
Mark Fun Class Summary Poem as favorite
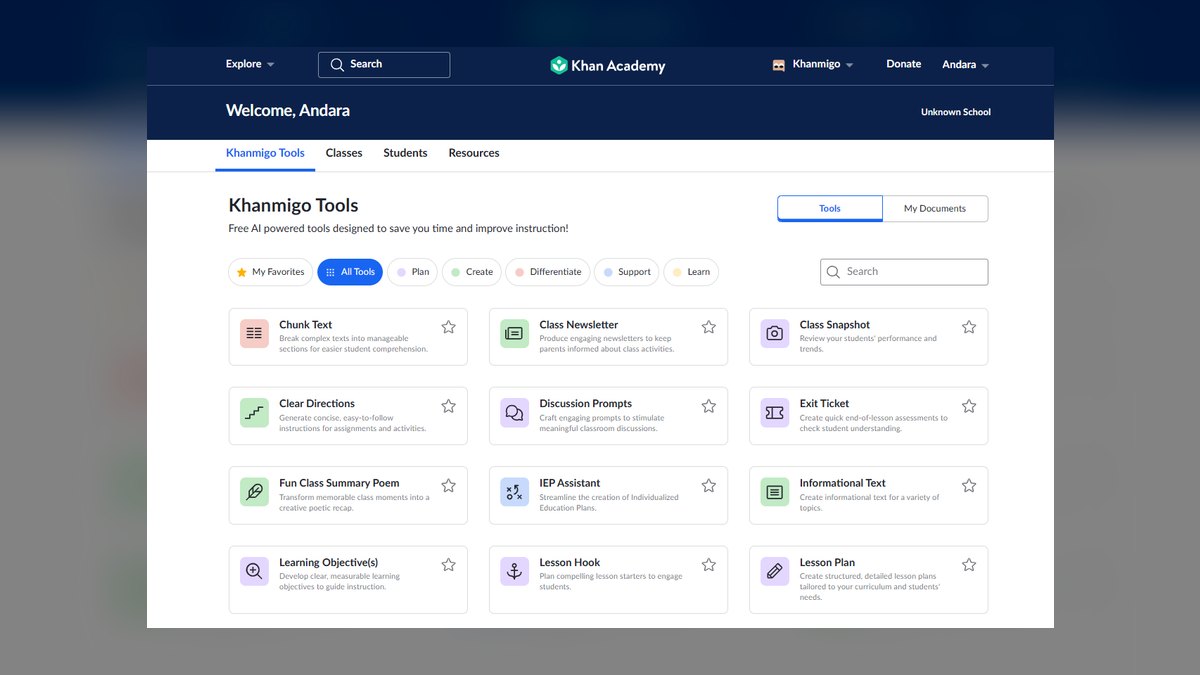coord(448,485)
